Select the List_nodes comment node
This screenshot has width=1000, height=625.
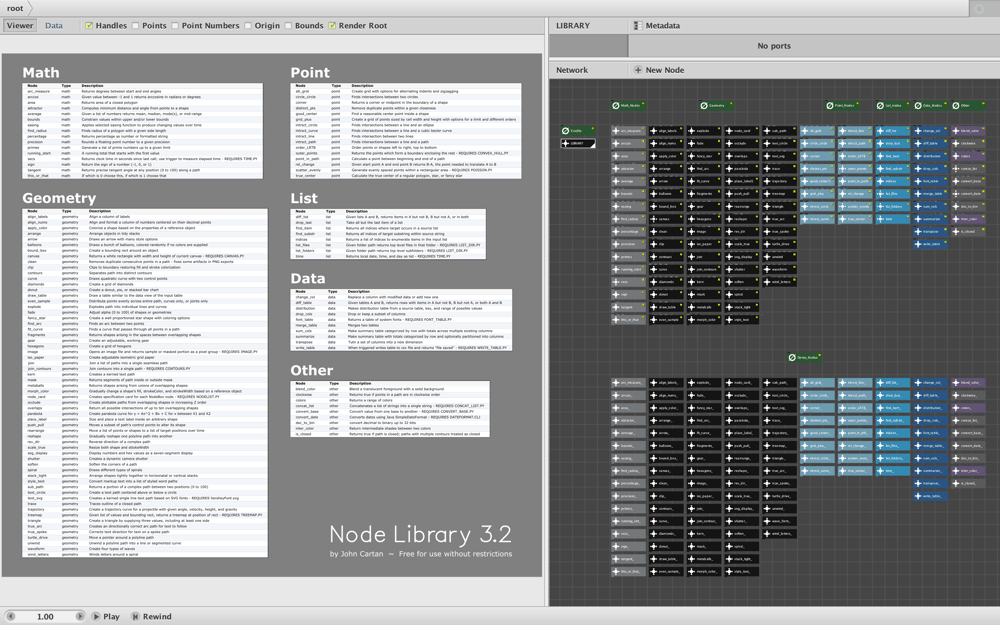click(892, 105)
